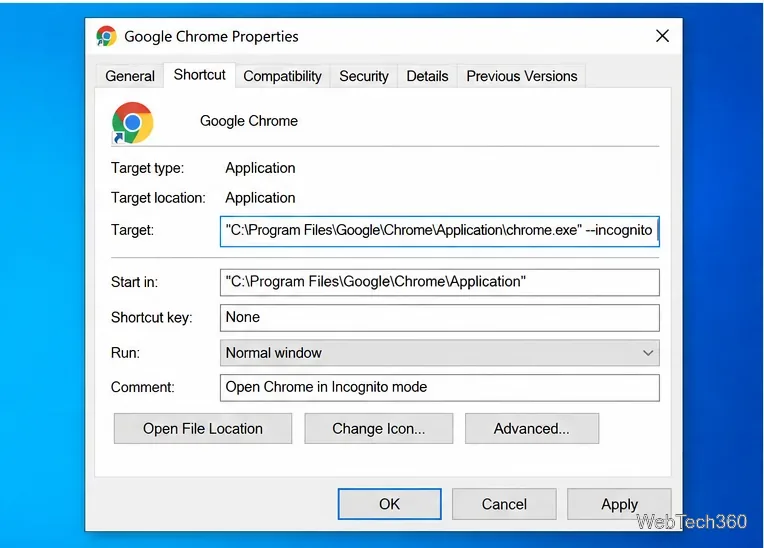The image size is (764, 548).
Task: Click the Shortcut key: label
Action: point(152,318)
